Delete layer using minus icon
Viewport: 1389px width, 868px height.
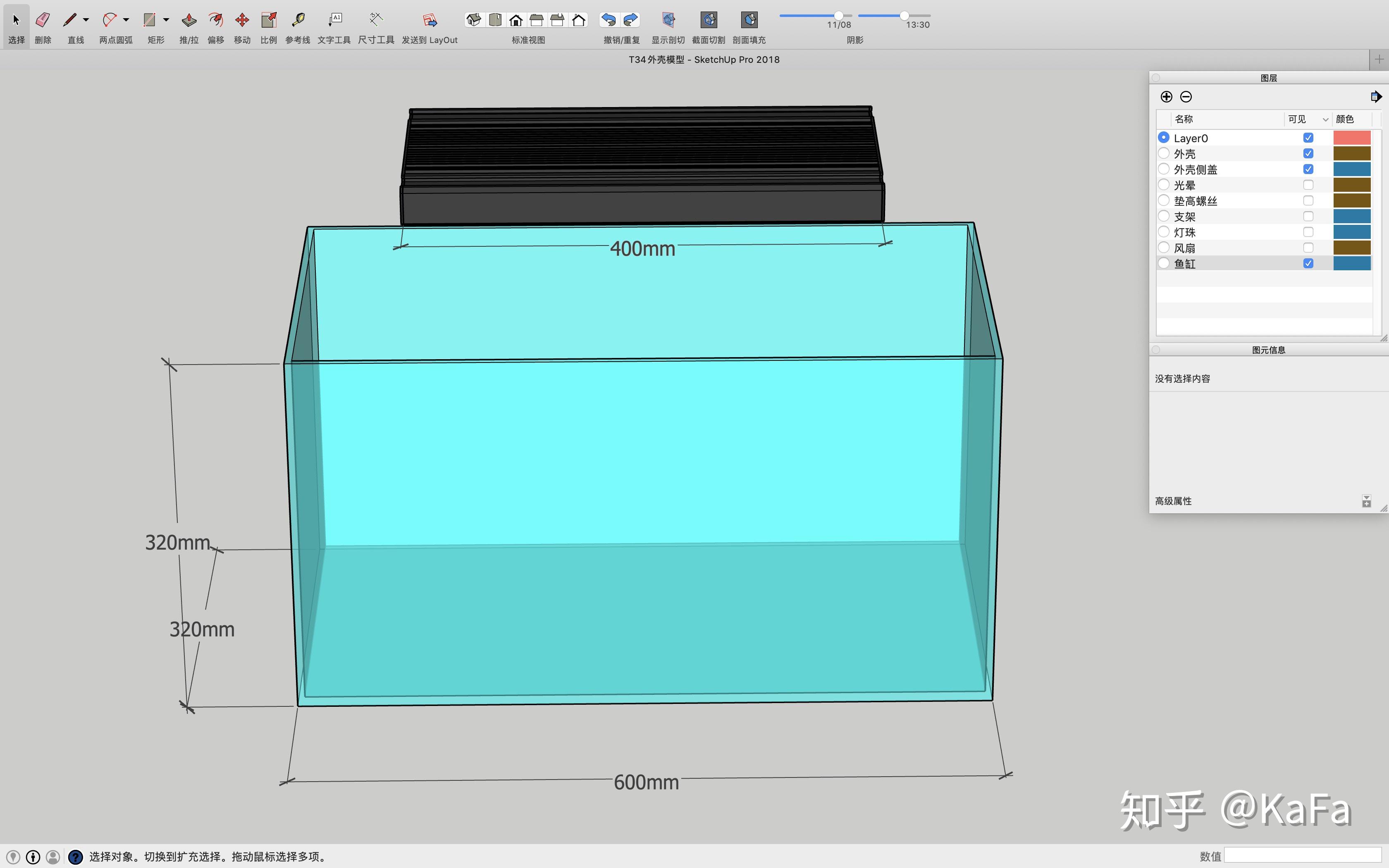coord(1186,96)
